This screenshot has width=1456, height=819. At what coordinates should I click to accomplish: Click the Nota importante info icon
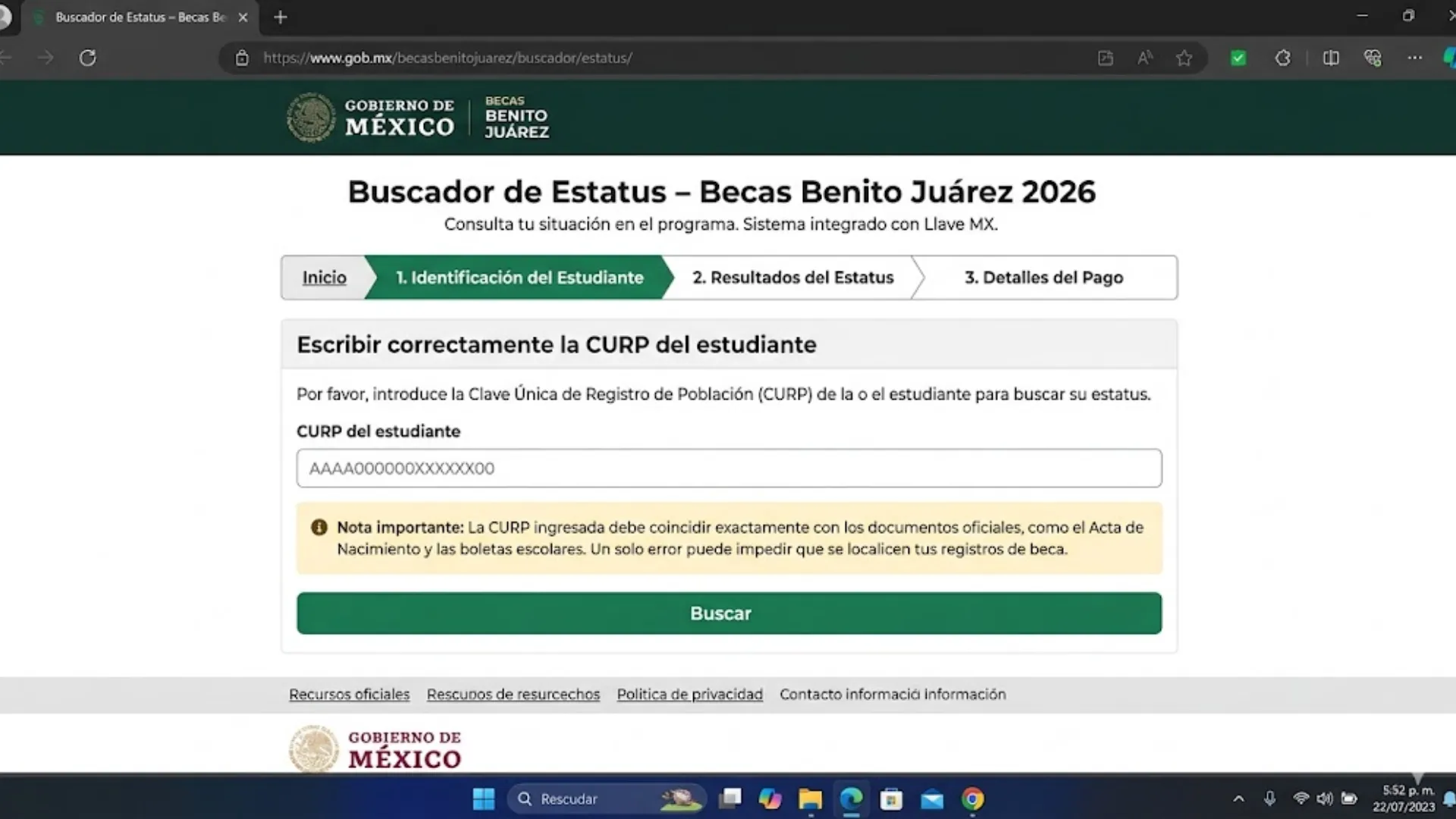click(x=319, y=528)
